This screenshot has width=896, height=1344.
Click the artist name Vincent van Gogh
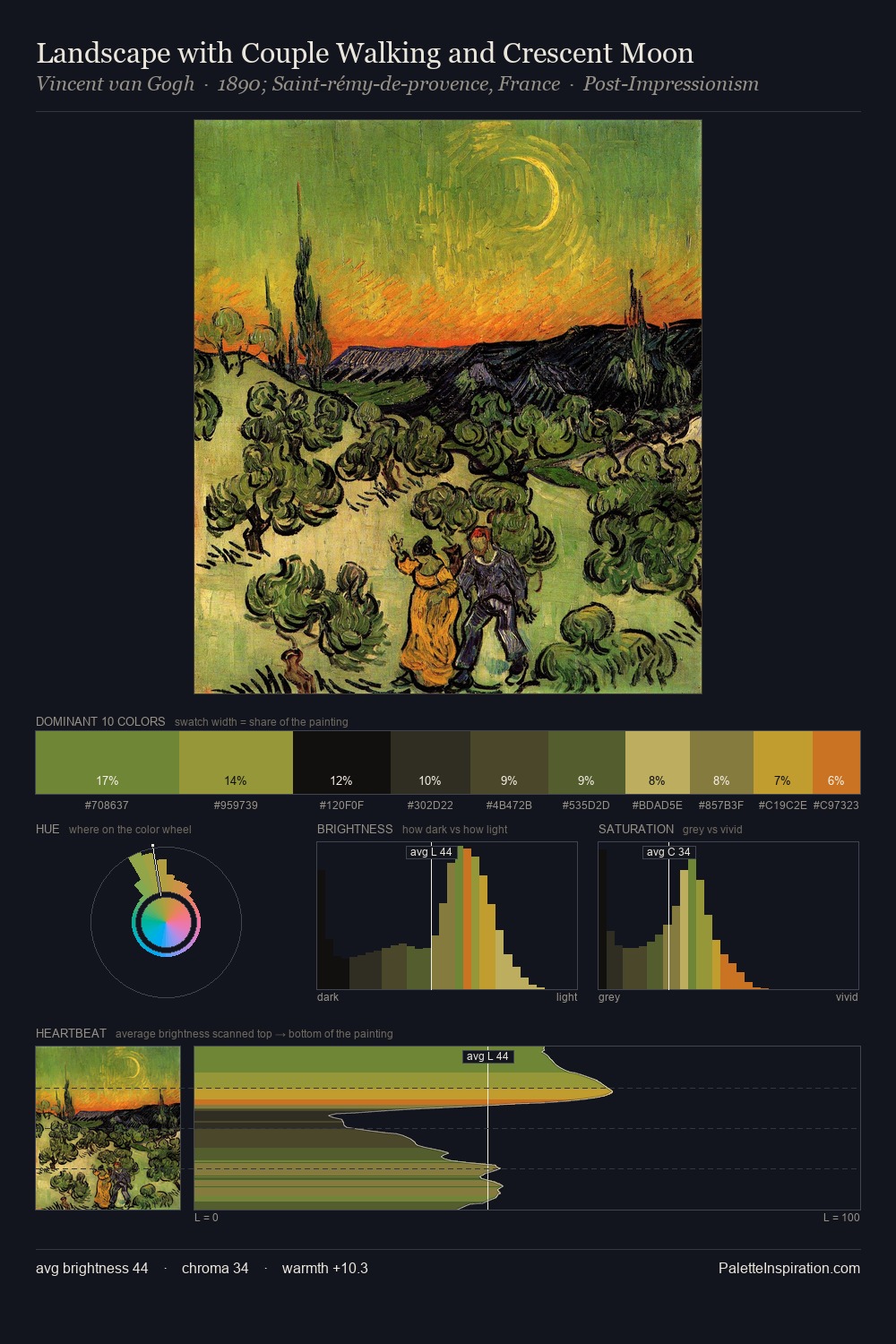coord(115,84)
